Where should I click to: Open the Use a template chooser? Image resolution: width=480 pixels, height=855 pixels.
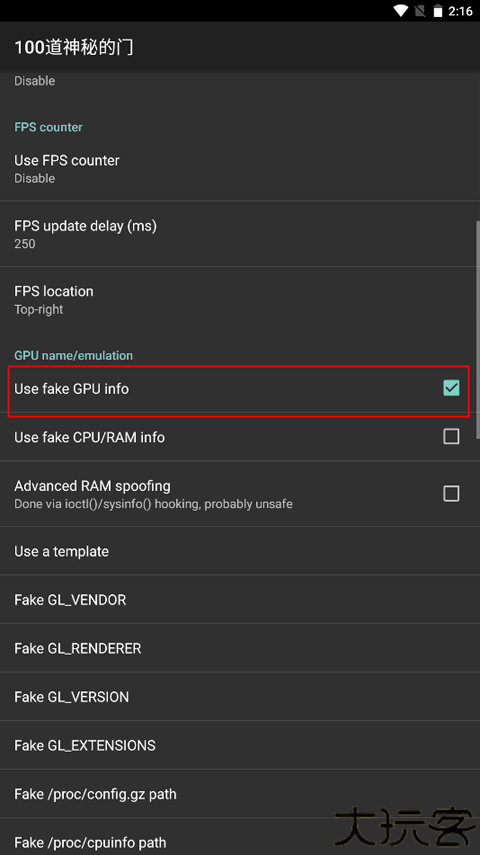pos(240,551)
